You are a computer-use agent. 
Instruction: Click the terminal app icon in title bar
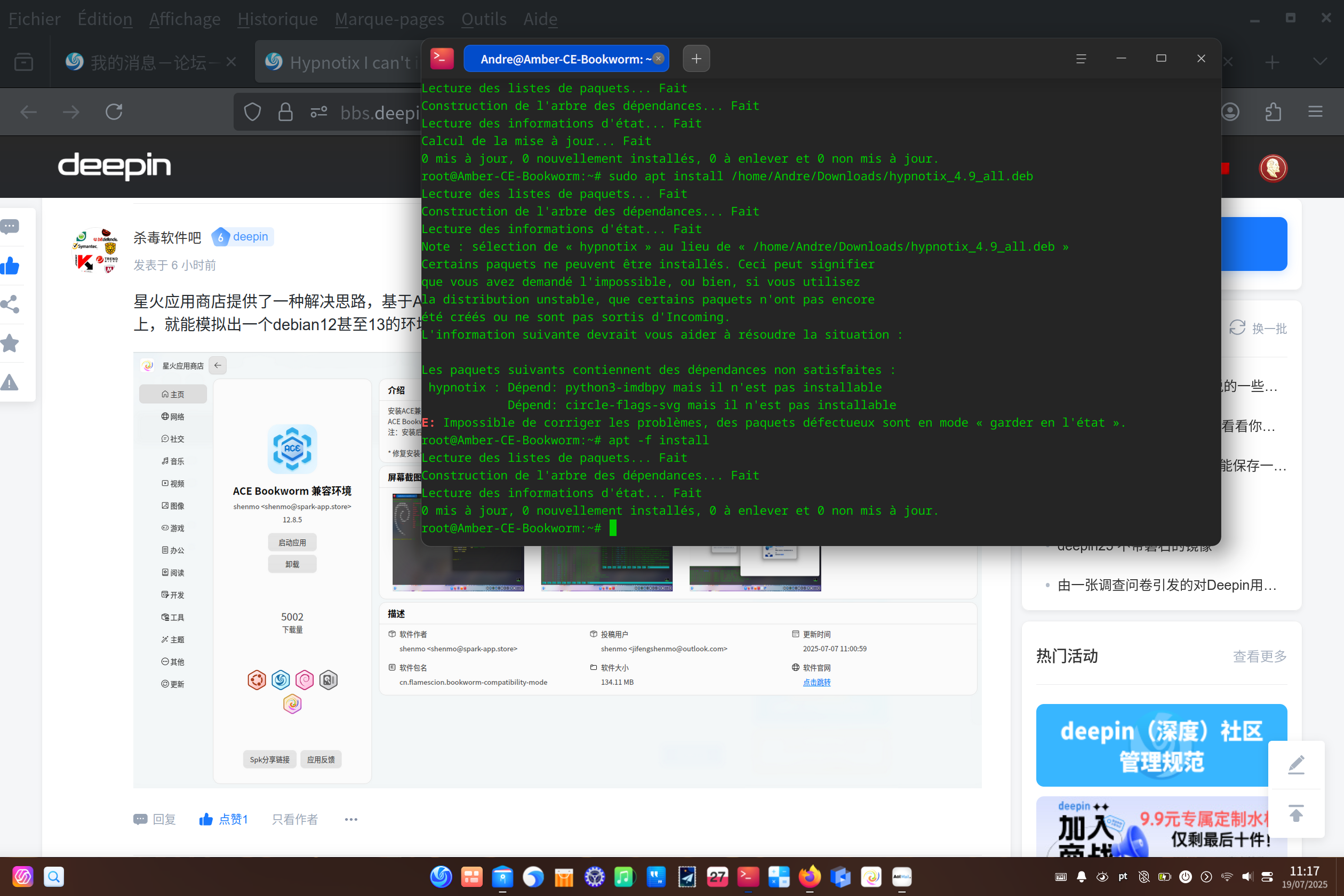click(x=442, y=58)
